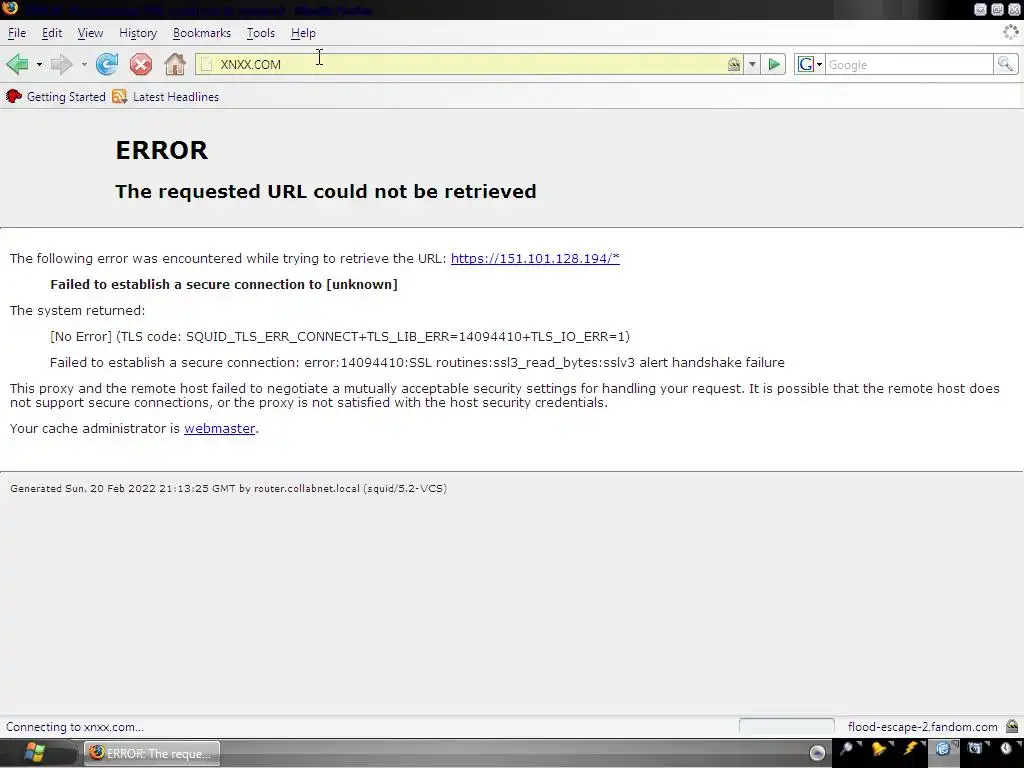
Task: Open the Bookmarks menu
Action: coord(202,33)
